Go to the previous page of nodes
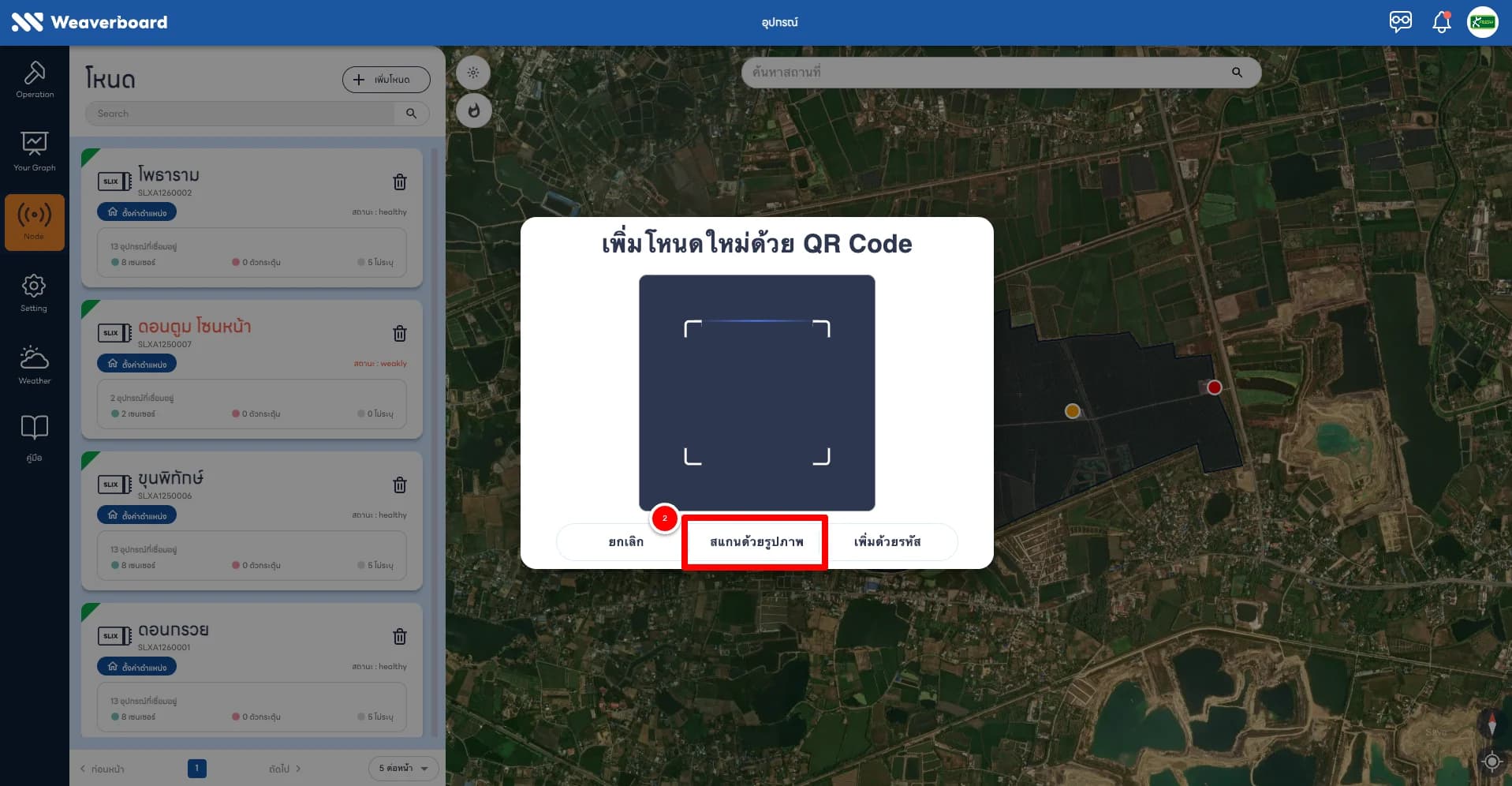Screen dimensions: 1512x786 pos(103,769)
